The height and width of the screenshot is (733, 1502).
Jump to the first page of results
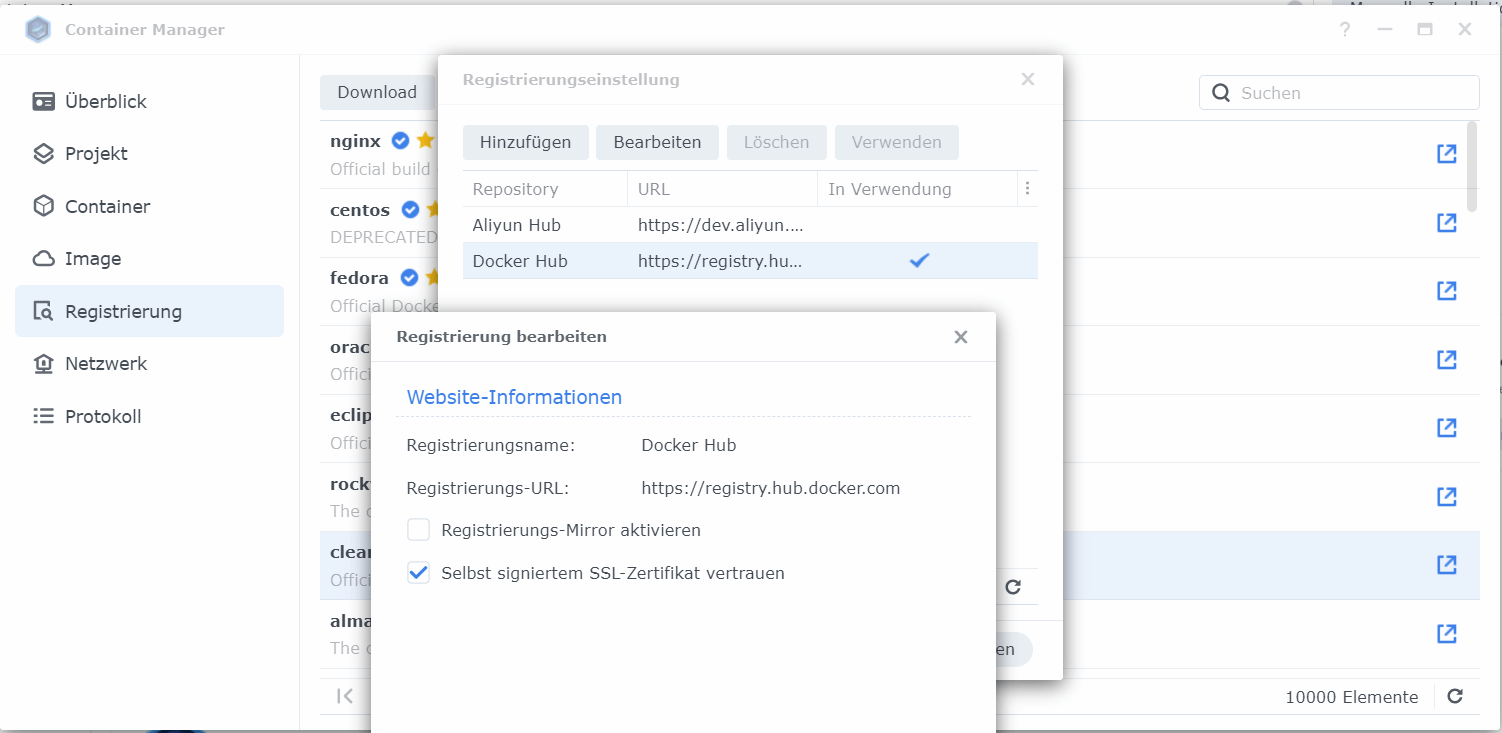point(345,696)
